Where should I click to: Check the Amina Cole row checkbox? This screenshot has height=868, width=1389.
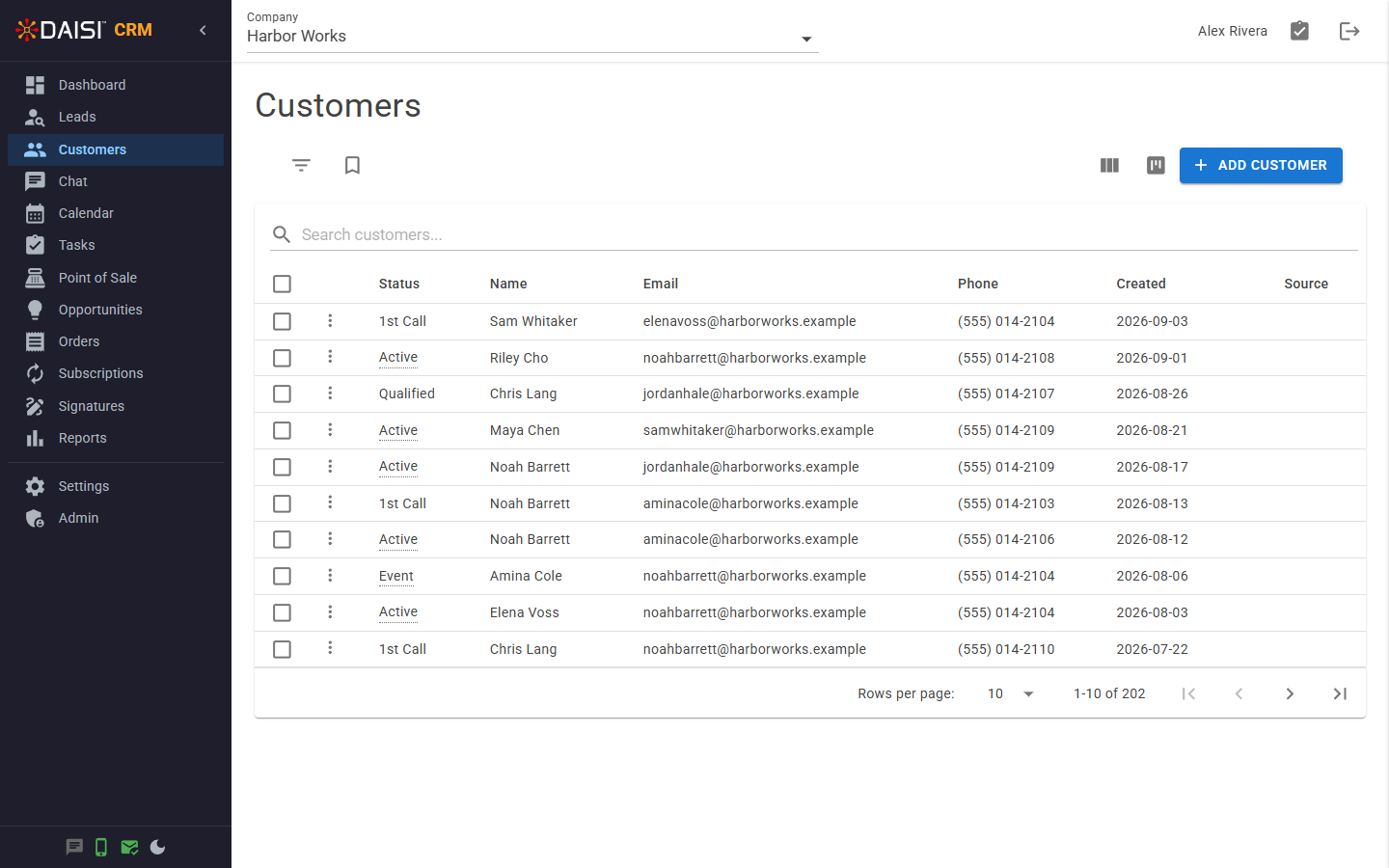pyautogui.click(x=282, y=576)
